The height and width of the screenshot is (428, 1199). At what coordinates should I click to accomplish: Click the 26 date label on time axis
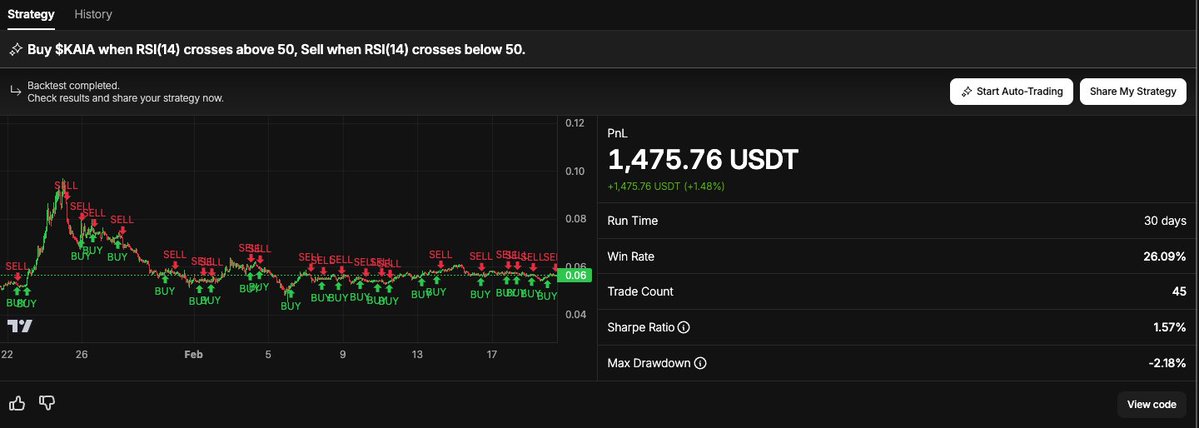[82, 355]
